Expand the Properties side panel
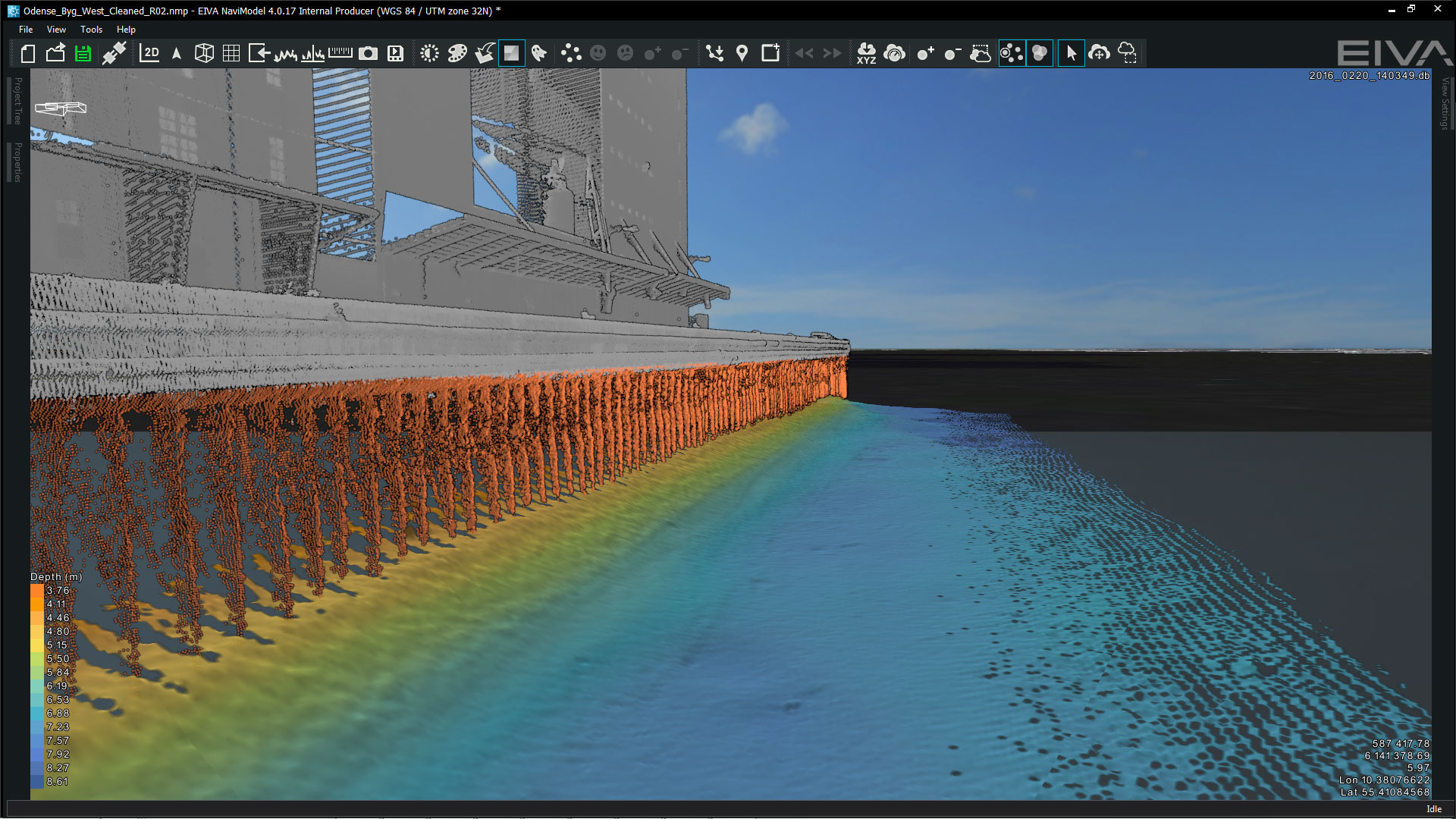 click(18, 162)
